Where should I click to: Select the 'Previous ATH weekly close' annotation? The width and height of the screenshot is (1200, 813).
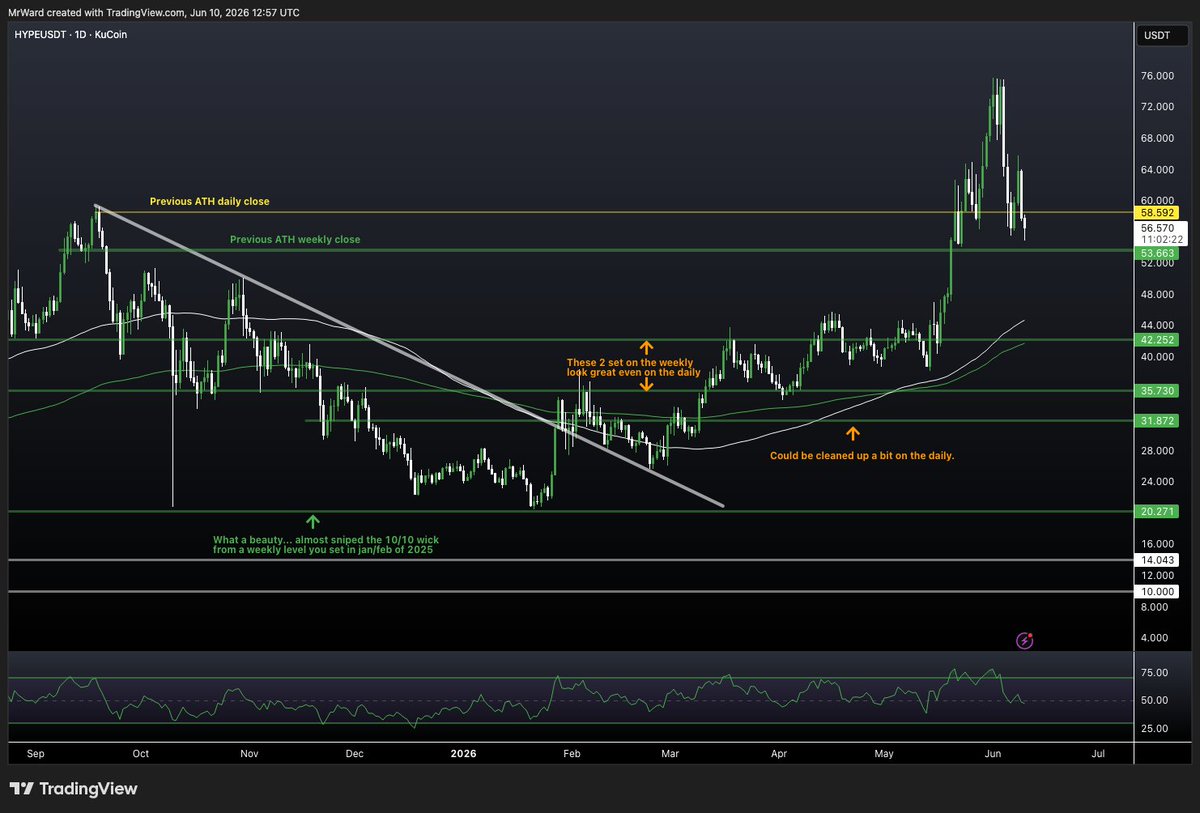[295, 240]
